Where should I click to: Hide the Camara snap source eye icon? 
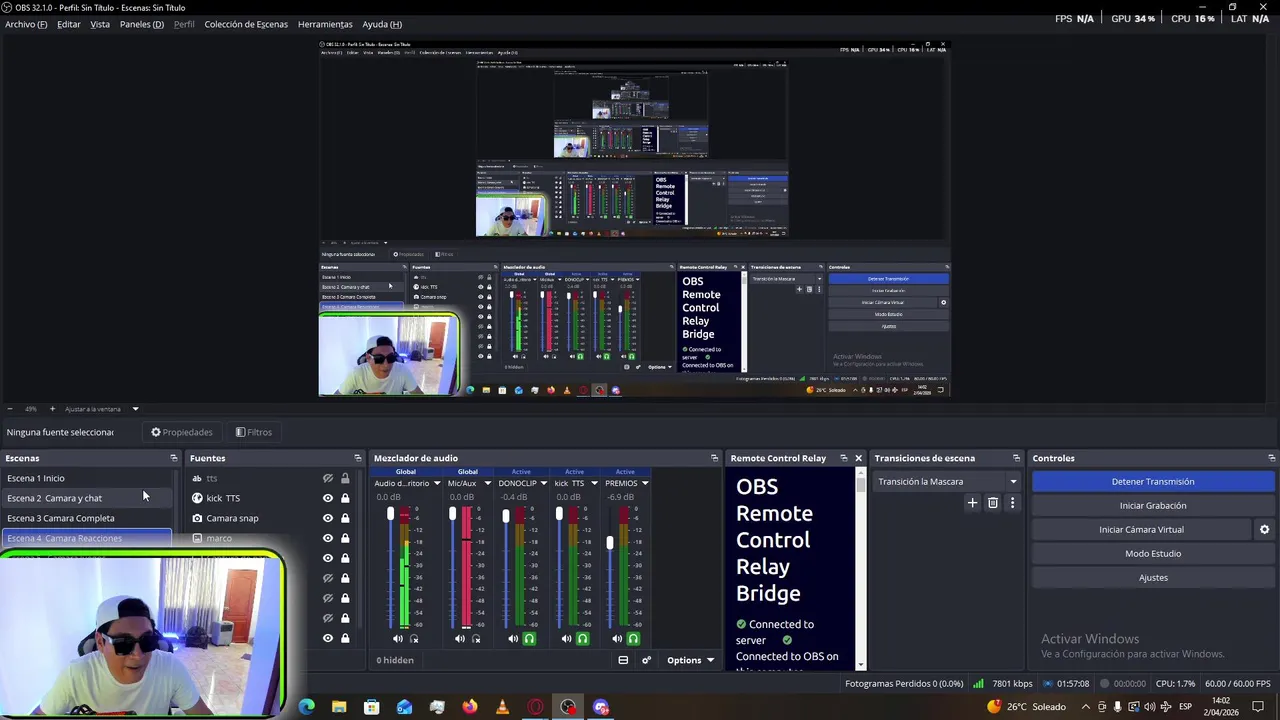(327, 518)
